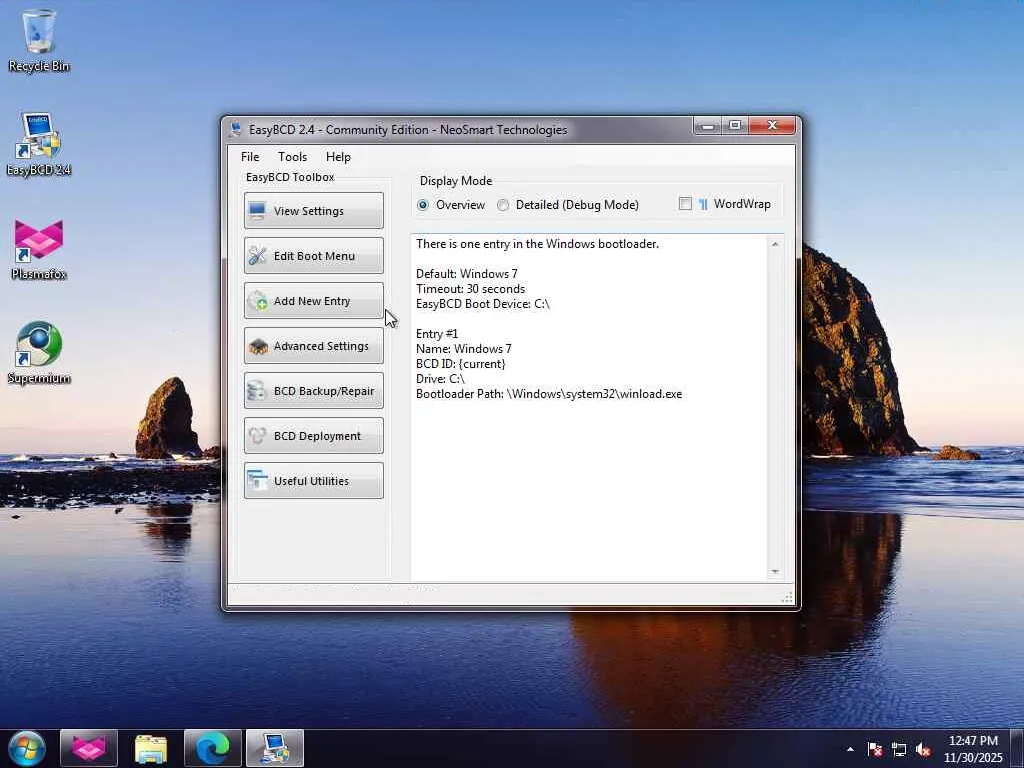Screen dimensions: 1024x768
Task: Click the Add New Entry plus icon
Action: (x=257, y=301)
